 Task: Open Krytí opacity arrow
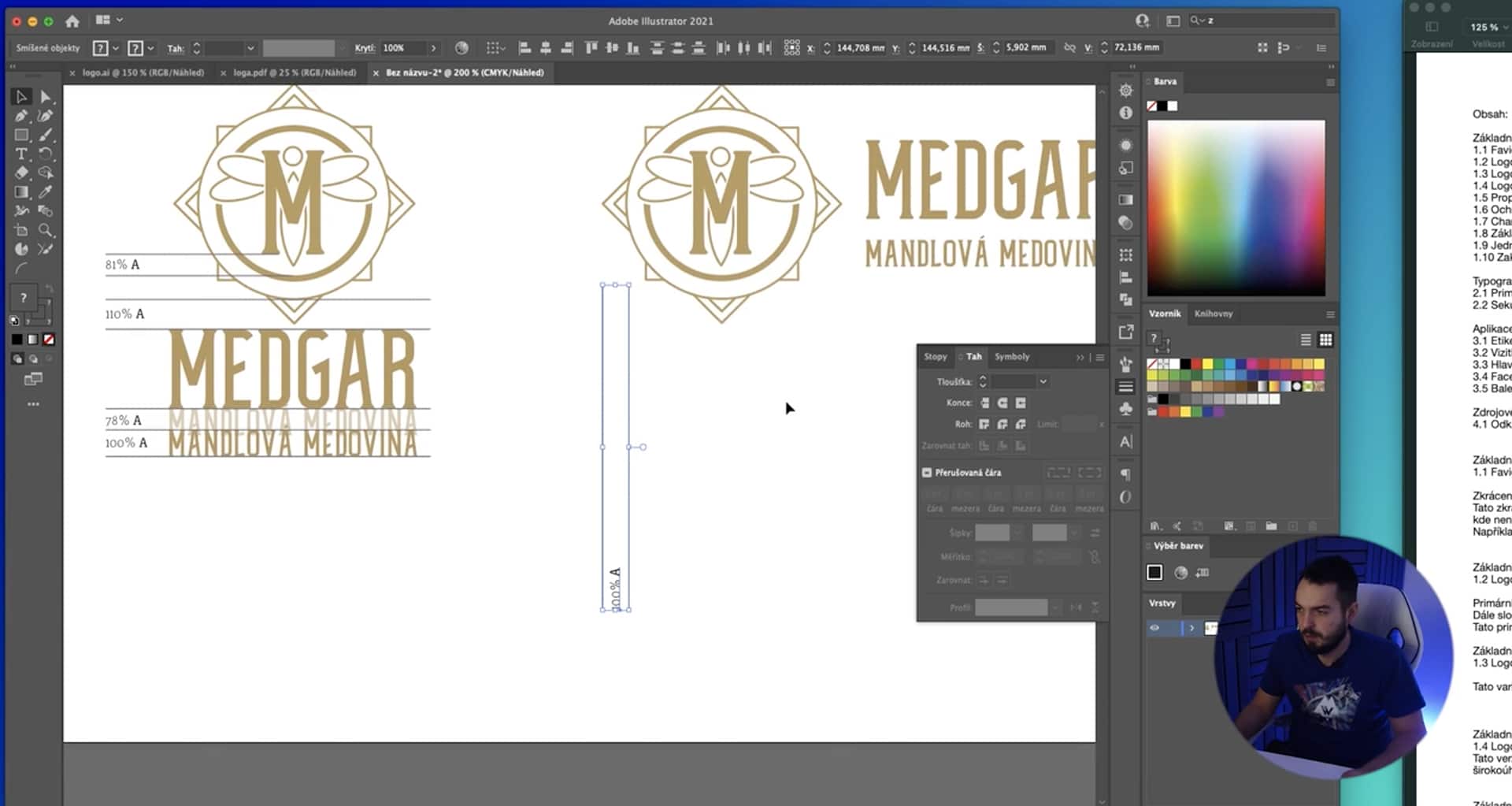click(x=433, y=48)
